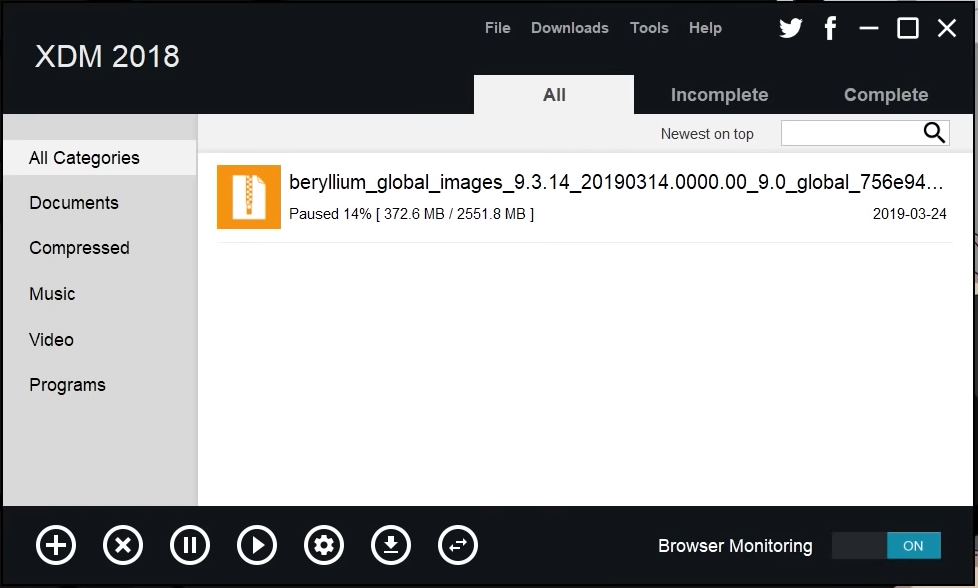The width and height of the screenshot is (978, 588).
Task: Open the Downloads menu
Action: pos(570,28)
